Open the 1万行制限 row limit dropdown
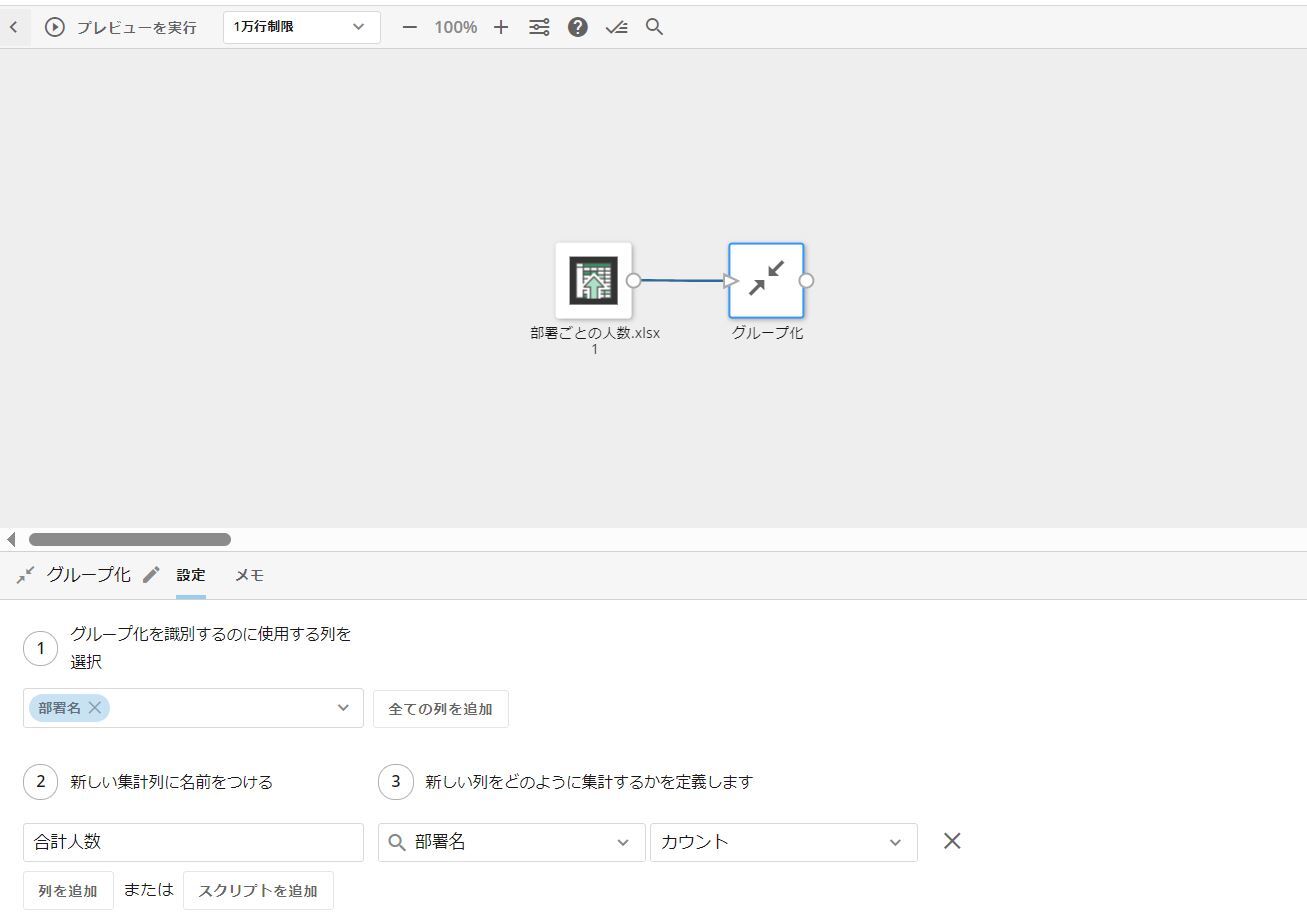The image size is (1307, 916). point(301,27)
